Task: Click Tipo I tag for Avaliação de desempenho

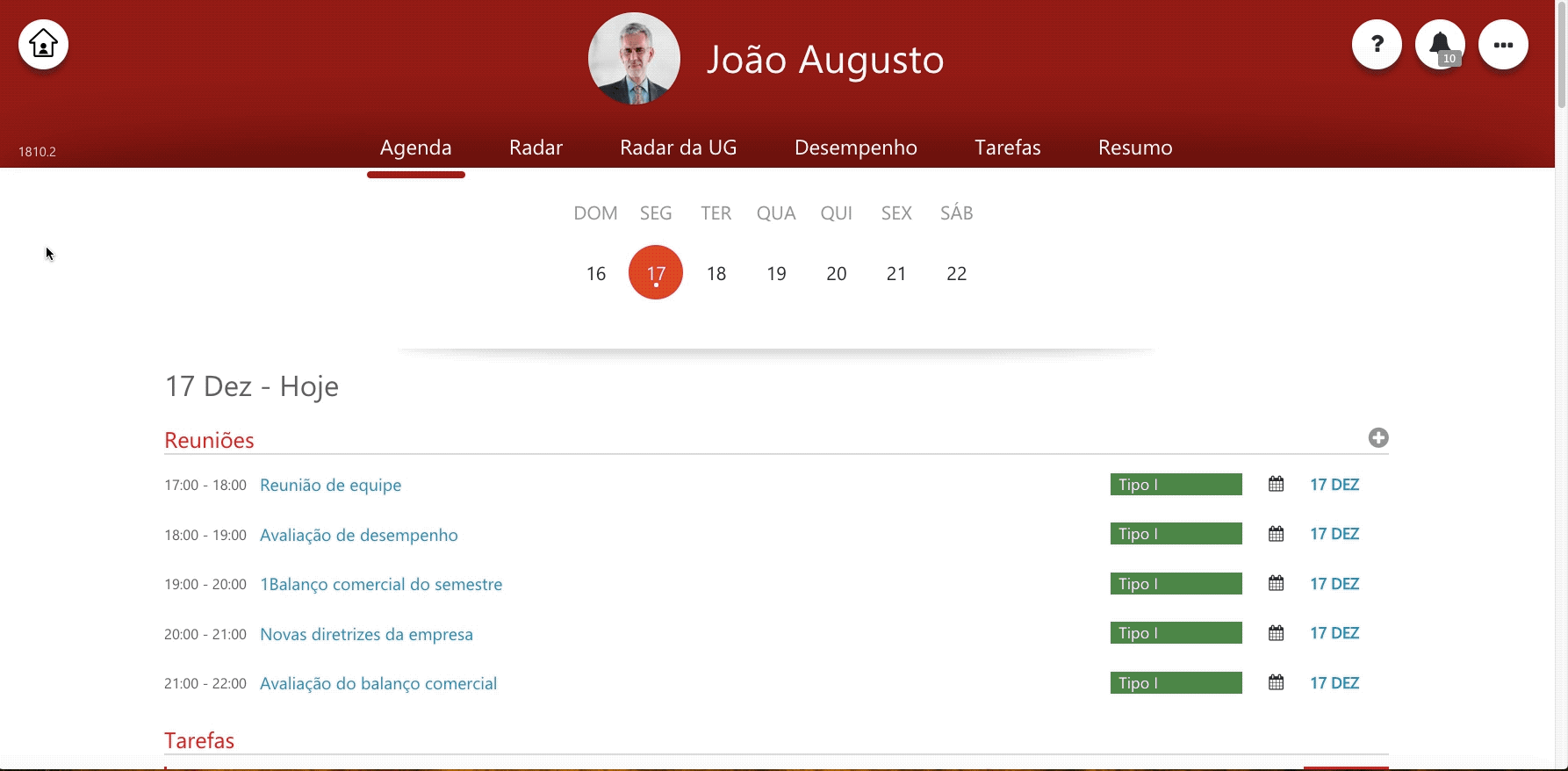Action: (1176, 534)
